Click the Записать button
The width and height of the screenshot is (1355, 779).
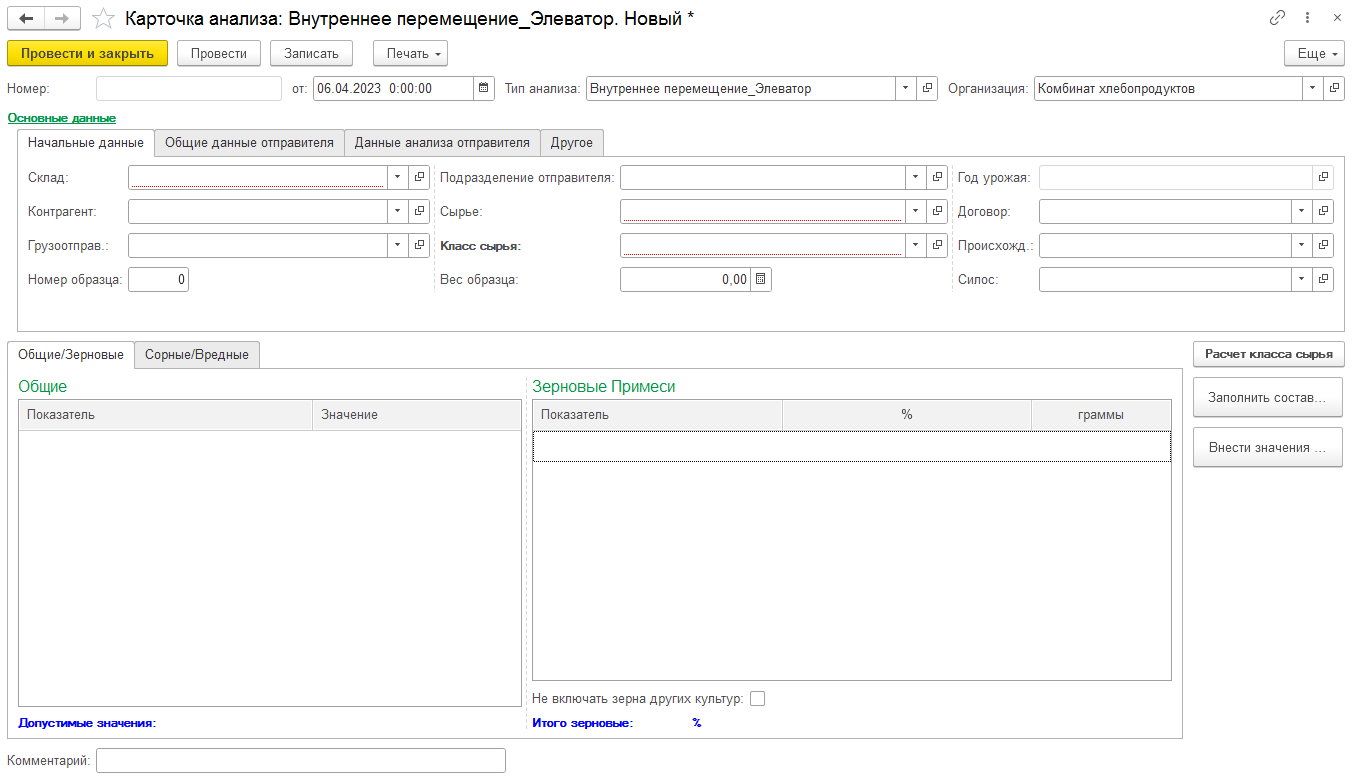(x=311, y=53)
